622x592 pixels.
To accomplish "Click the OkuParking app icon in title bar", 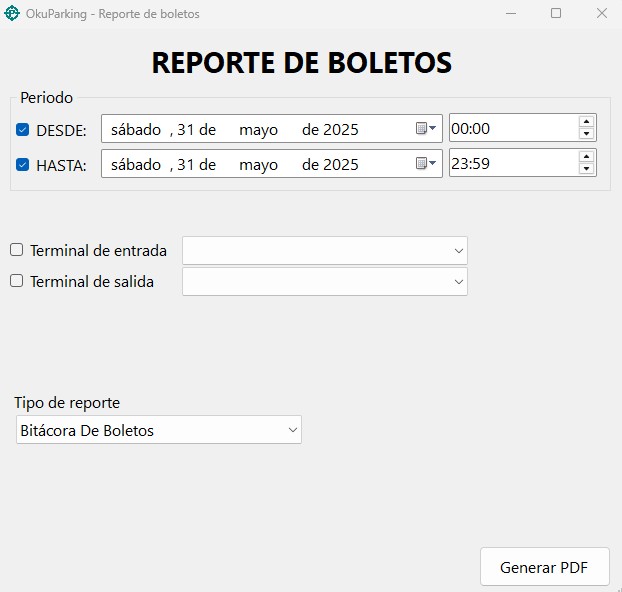I will 12,14.
